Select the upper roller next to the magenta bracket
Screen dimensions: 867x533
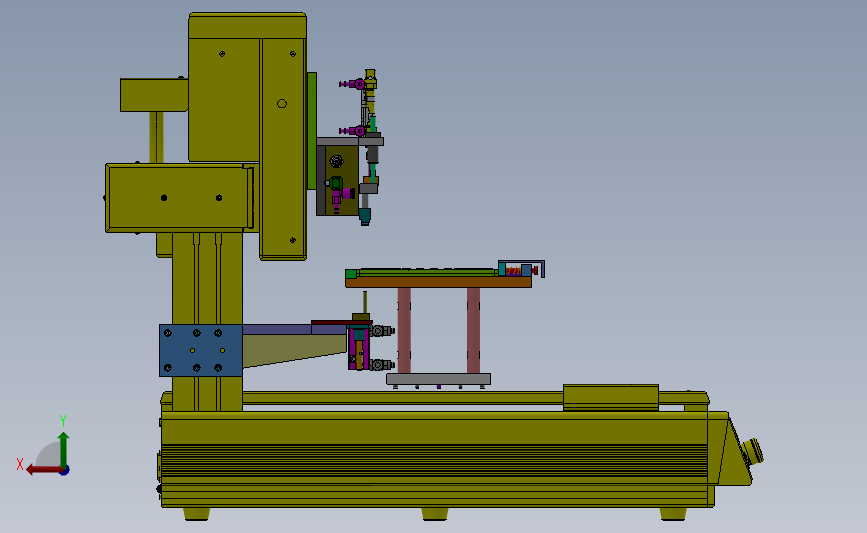382,331
